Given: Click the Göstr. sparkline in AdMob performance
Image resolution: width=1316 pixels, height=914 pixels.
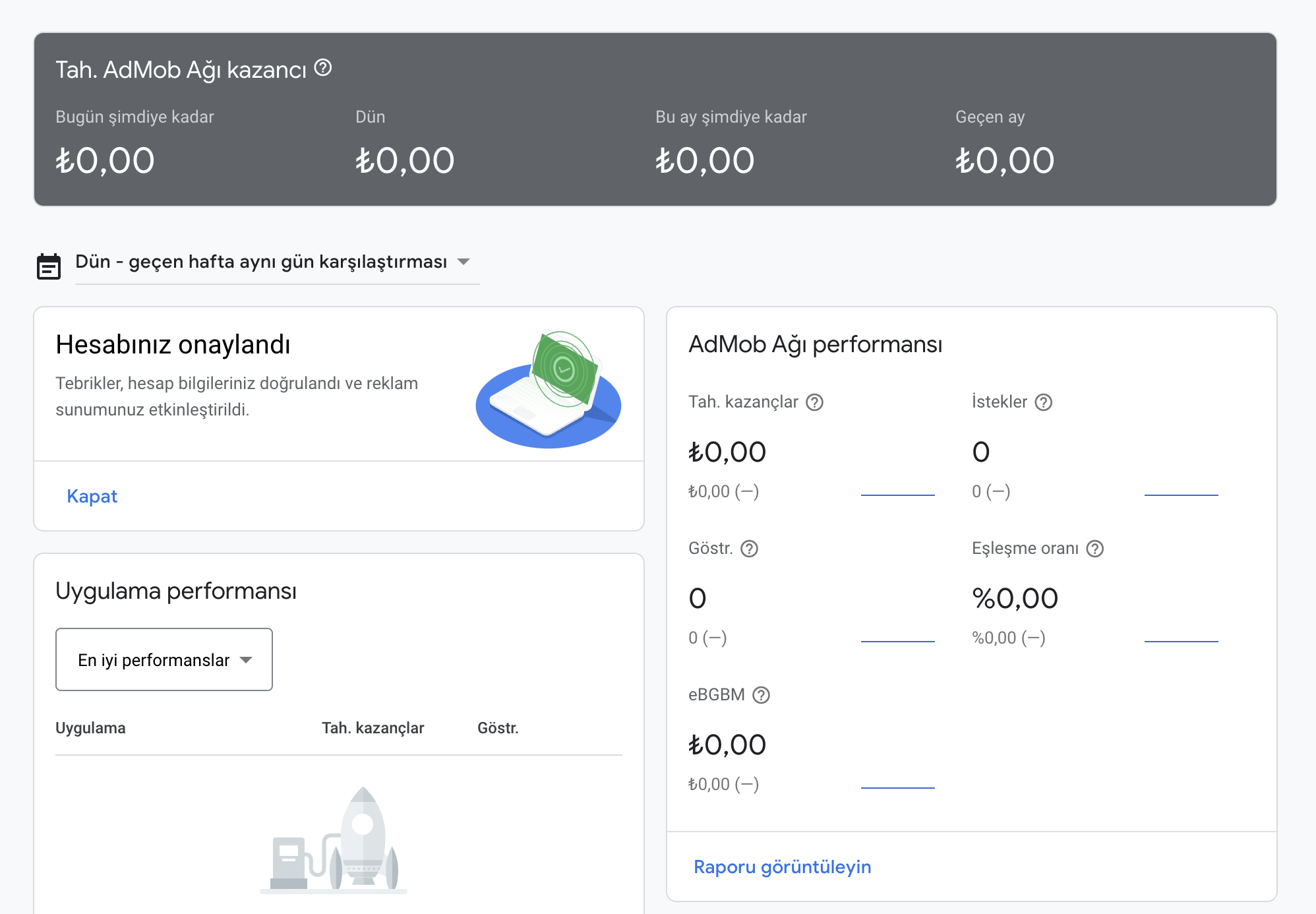Looking at the screenshot, I should [x=898, y=641].
